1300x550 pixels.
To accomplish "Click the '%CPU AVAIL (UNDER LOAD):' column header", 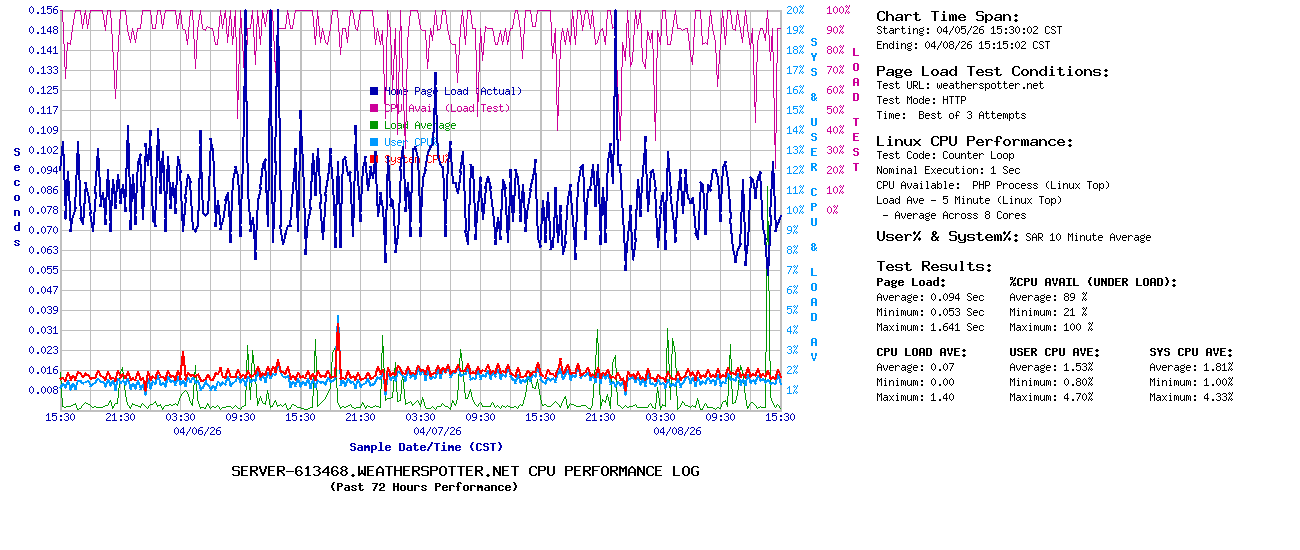I will click(1093, 282).
